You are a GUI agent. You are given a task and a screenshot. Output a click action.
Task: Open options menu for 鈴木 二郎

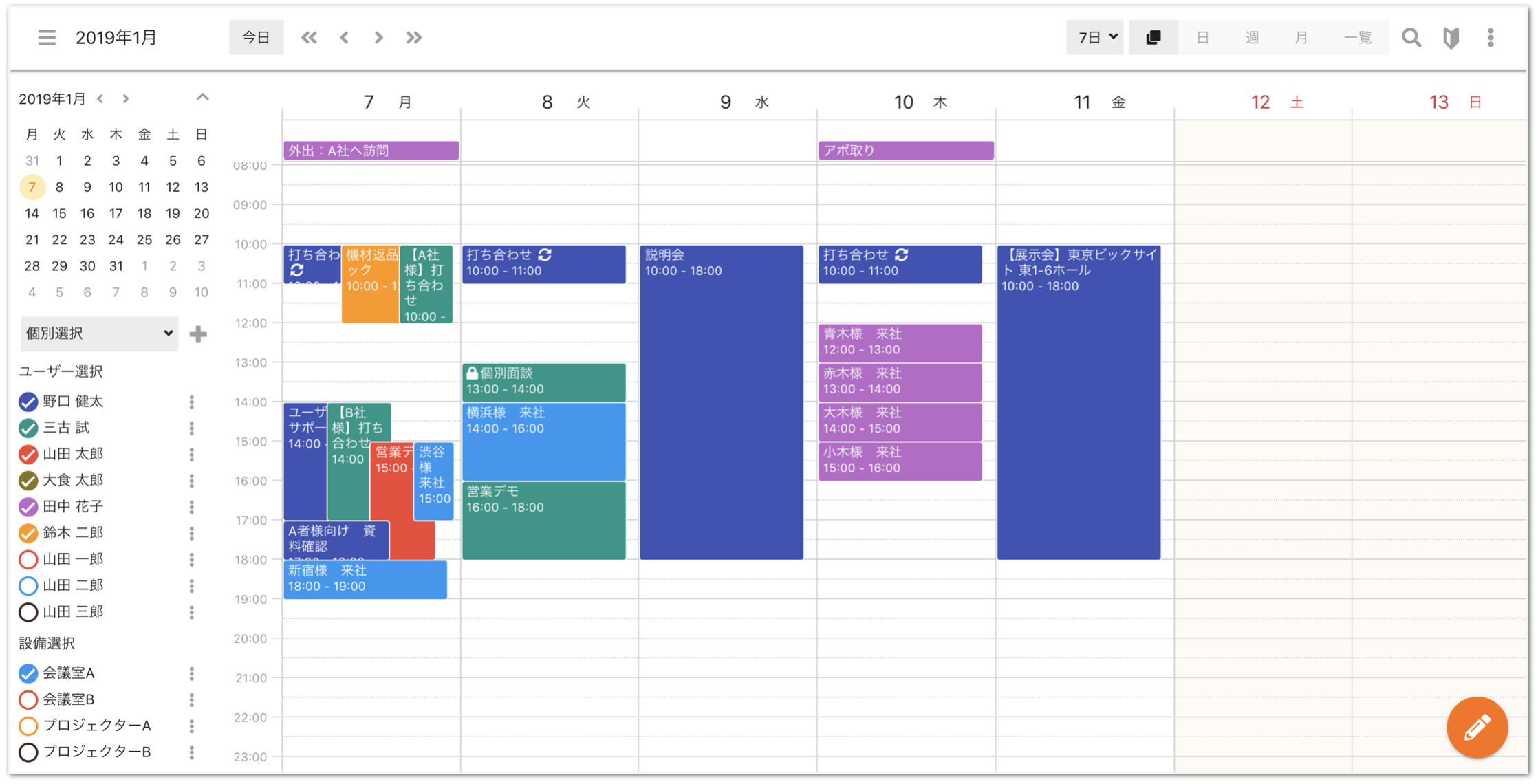coord(192,533)
